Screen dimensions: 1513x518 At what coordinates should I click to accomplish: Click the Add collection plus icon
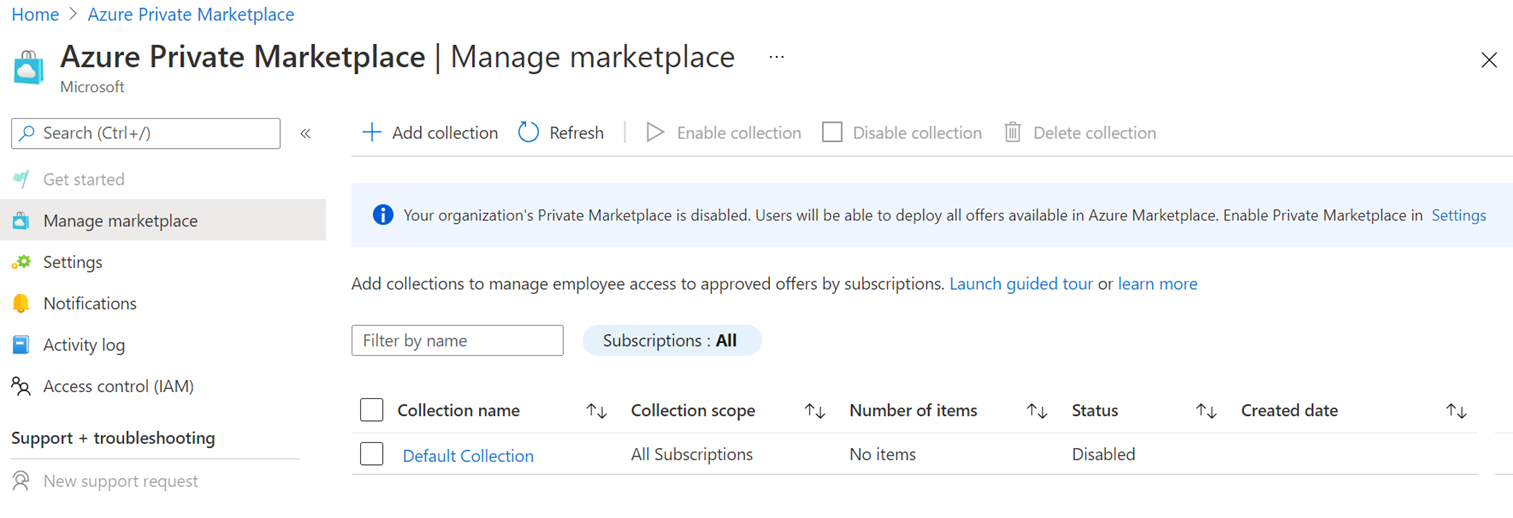(x=372, y=132)
